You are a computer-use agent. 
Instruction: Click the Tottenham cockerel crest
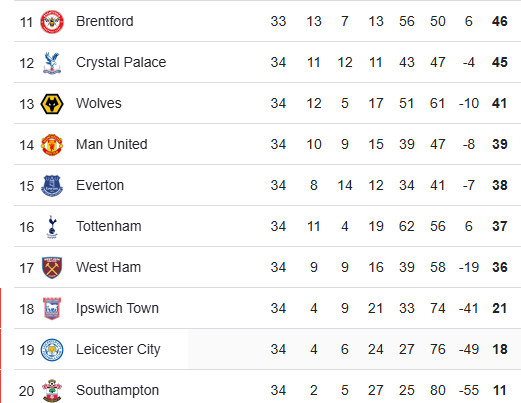click(x=52, y=227)
